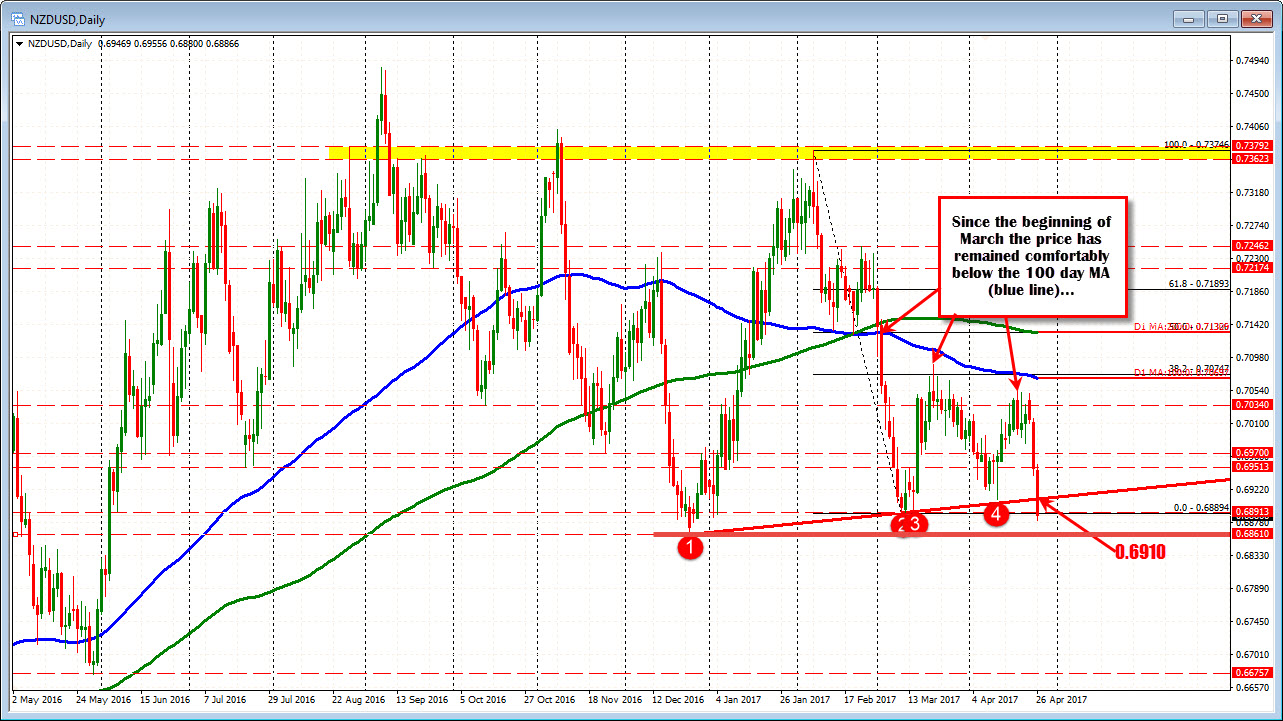The height and width of the screenshot is (721, 1283).
Task: Click the 12 Dec 2016 date label
Action: tap(679, 701)
